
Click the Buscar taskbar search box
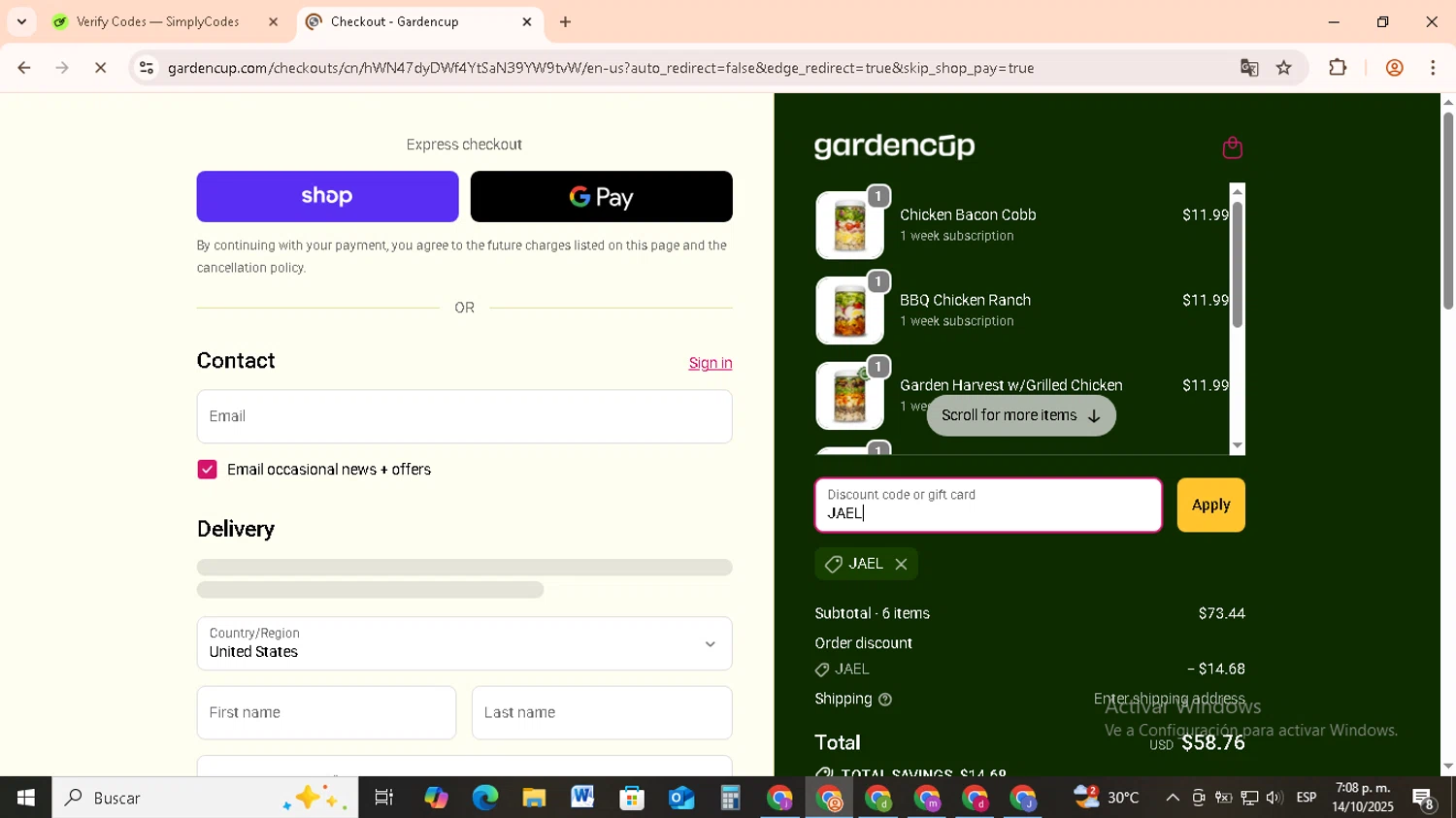(x=205, y=798)
